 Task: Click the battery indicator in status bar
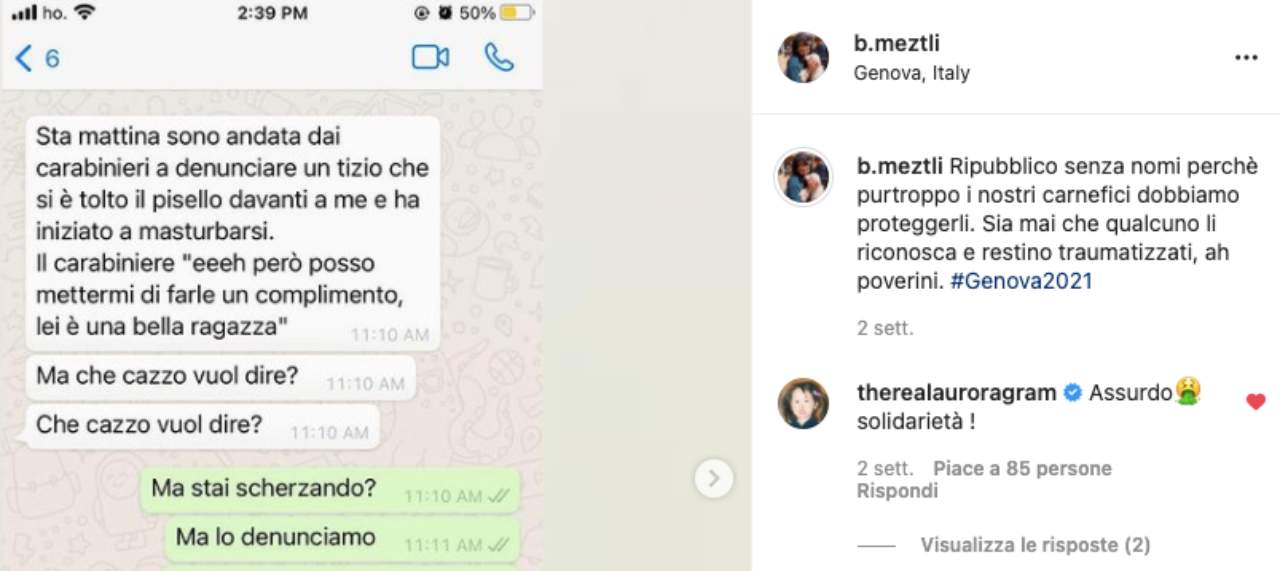516,13
